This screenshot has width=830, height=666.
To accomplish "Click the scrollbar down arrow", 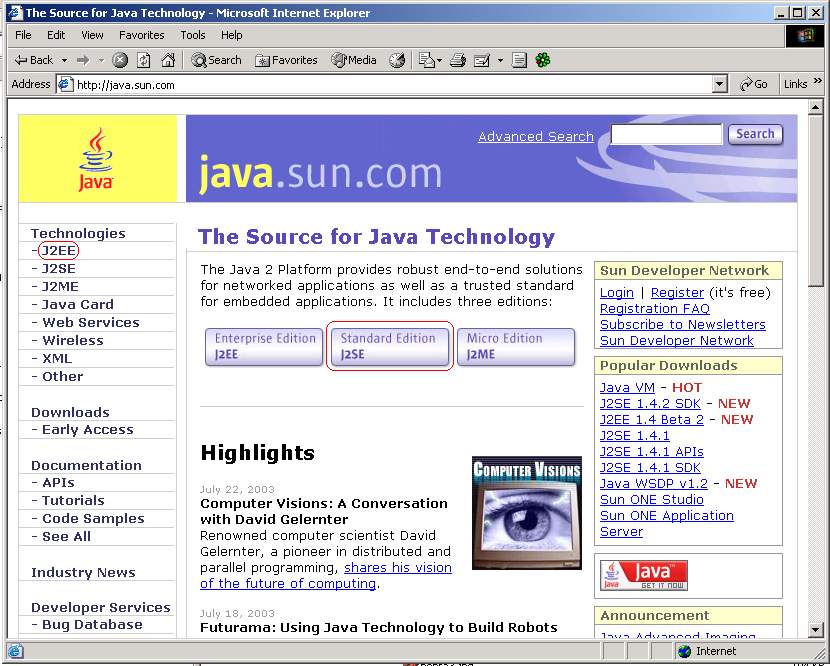I will click(x=816, y=630).
